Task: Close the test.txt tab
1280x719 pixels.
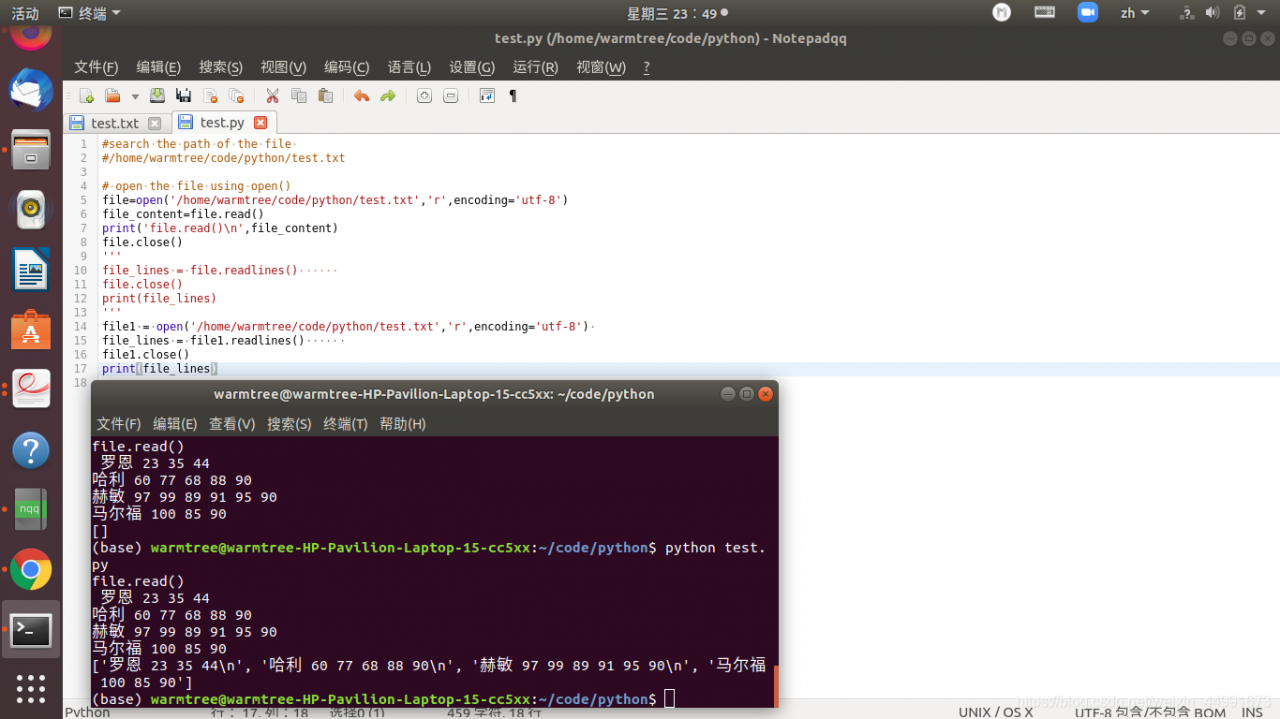Action: 154,123
